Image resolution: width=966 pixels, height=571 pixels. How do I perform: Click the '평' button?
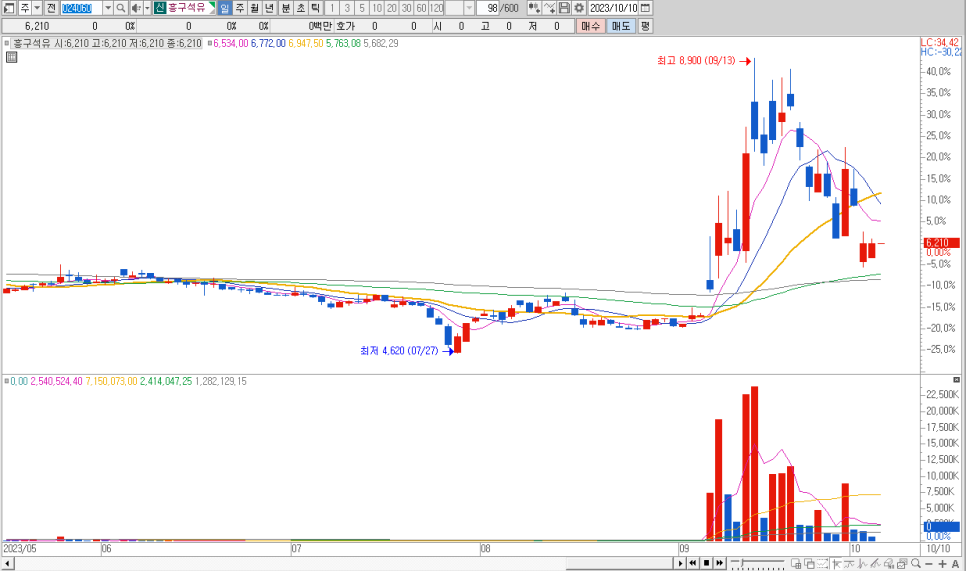645,26
